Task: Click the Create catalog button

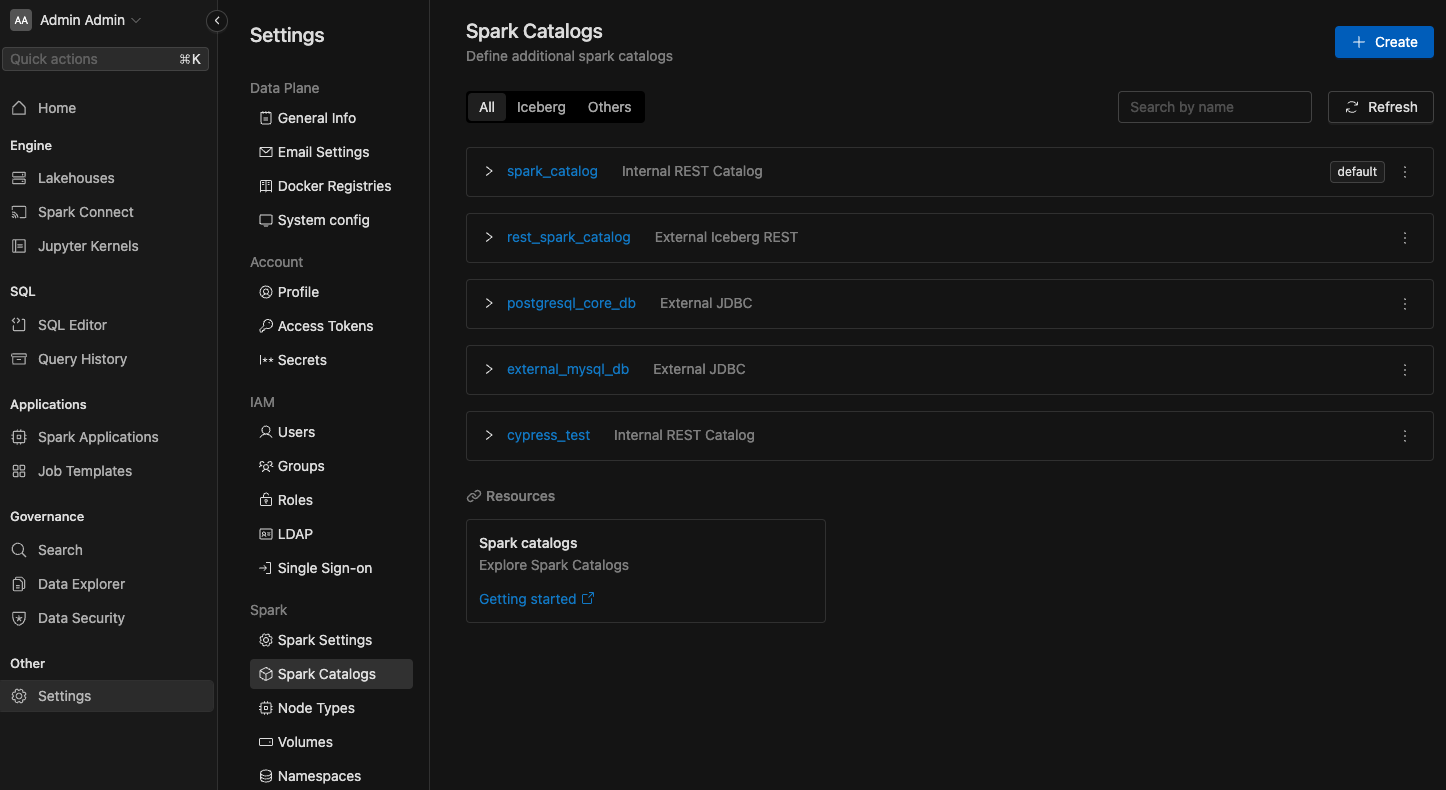Action: pyautogui.click(x=1384, y=42)
